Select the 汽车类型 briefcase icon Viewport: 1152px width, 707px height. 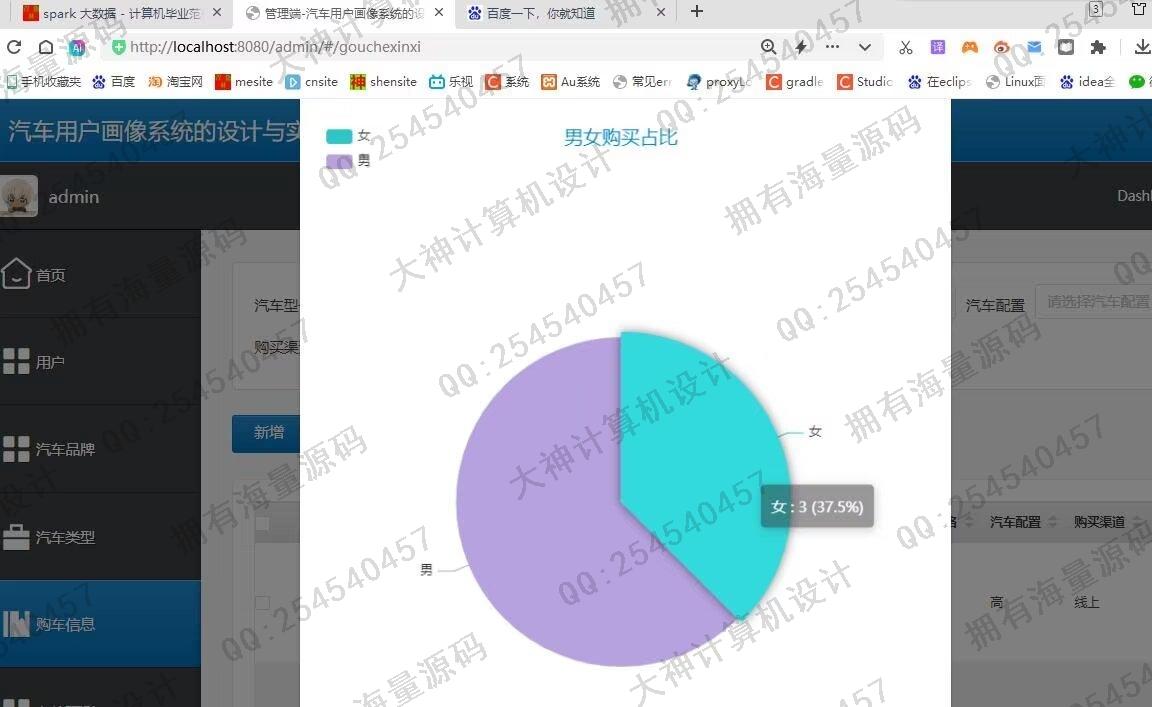coord(16,537)
